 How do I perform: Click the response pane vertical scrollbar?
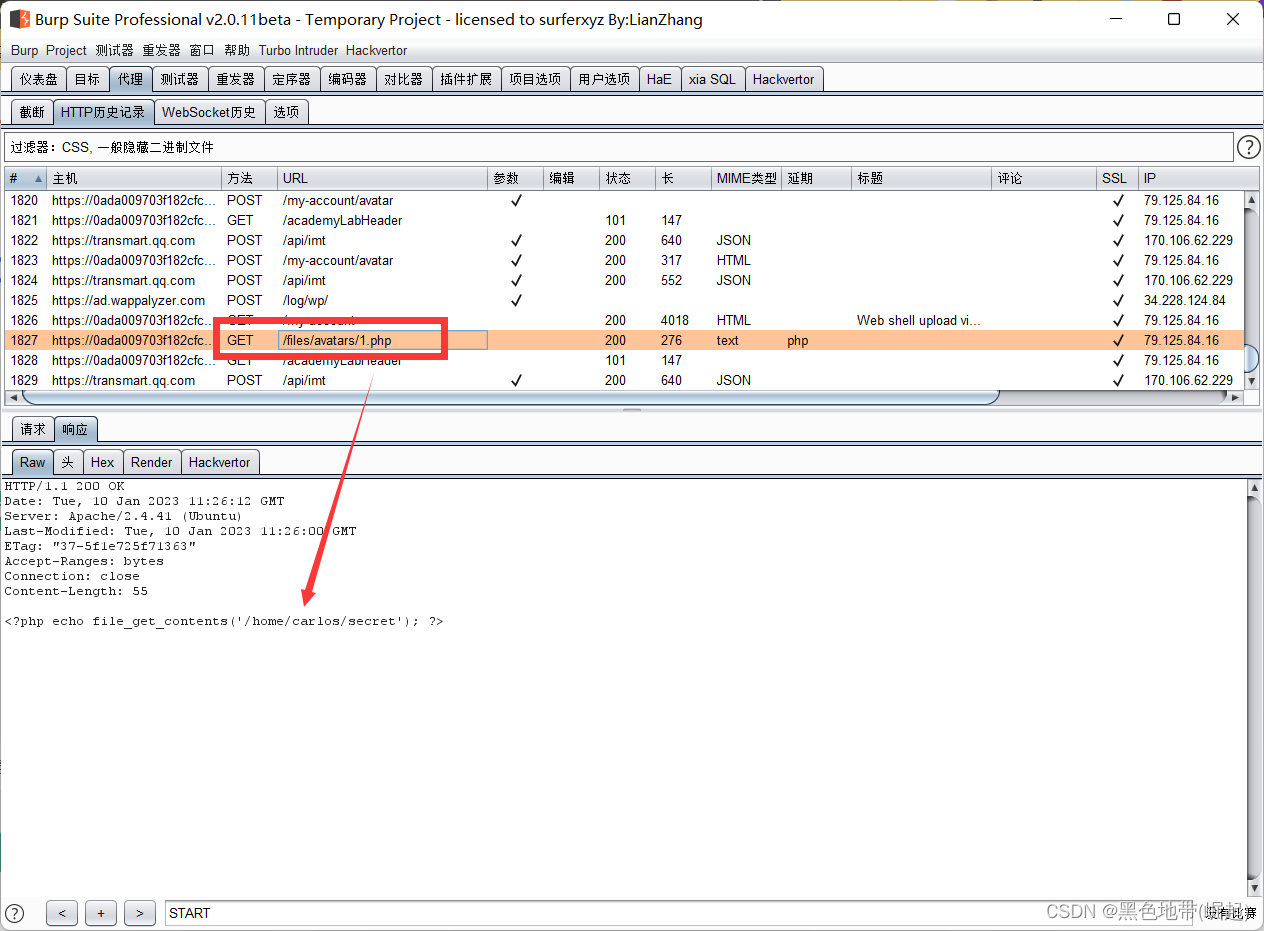click(x=1255, y=688)
